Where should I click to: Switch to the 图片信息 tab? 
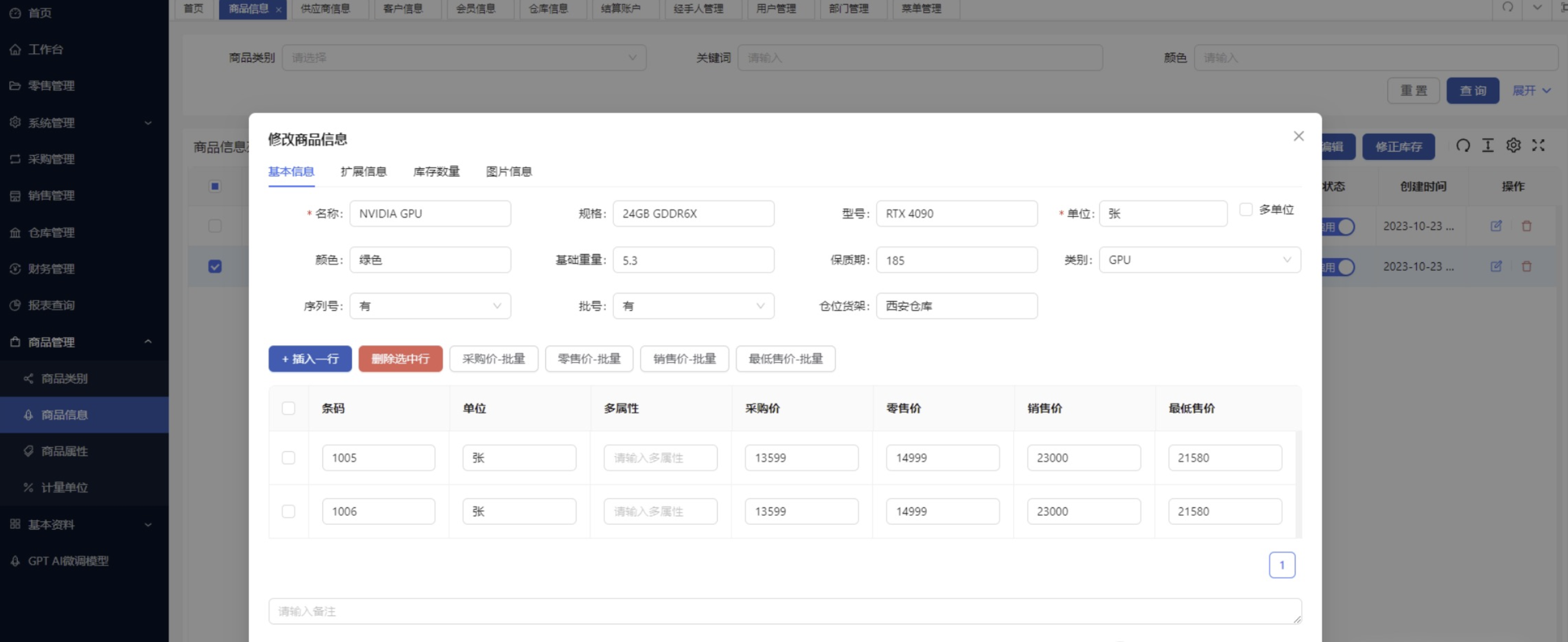coord(509,172)
